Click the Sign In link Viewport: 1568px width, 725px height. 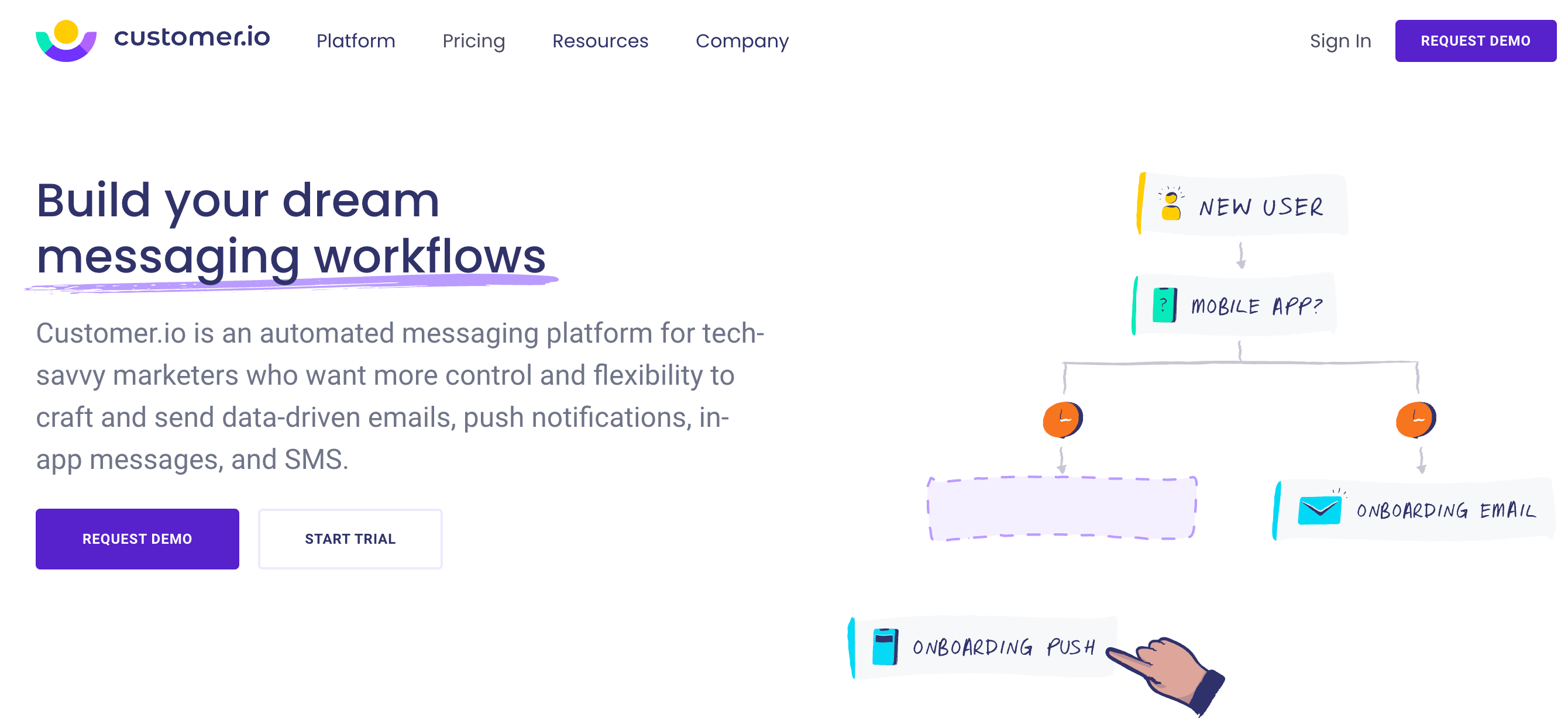pos(1339,41)
